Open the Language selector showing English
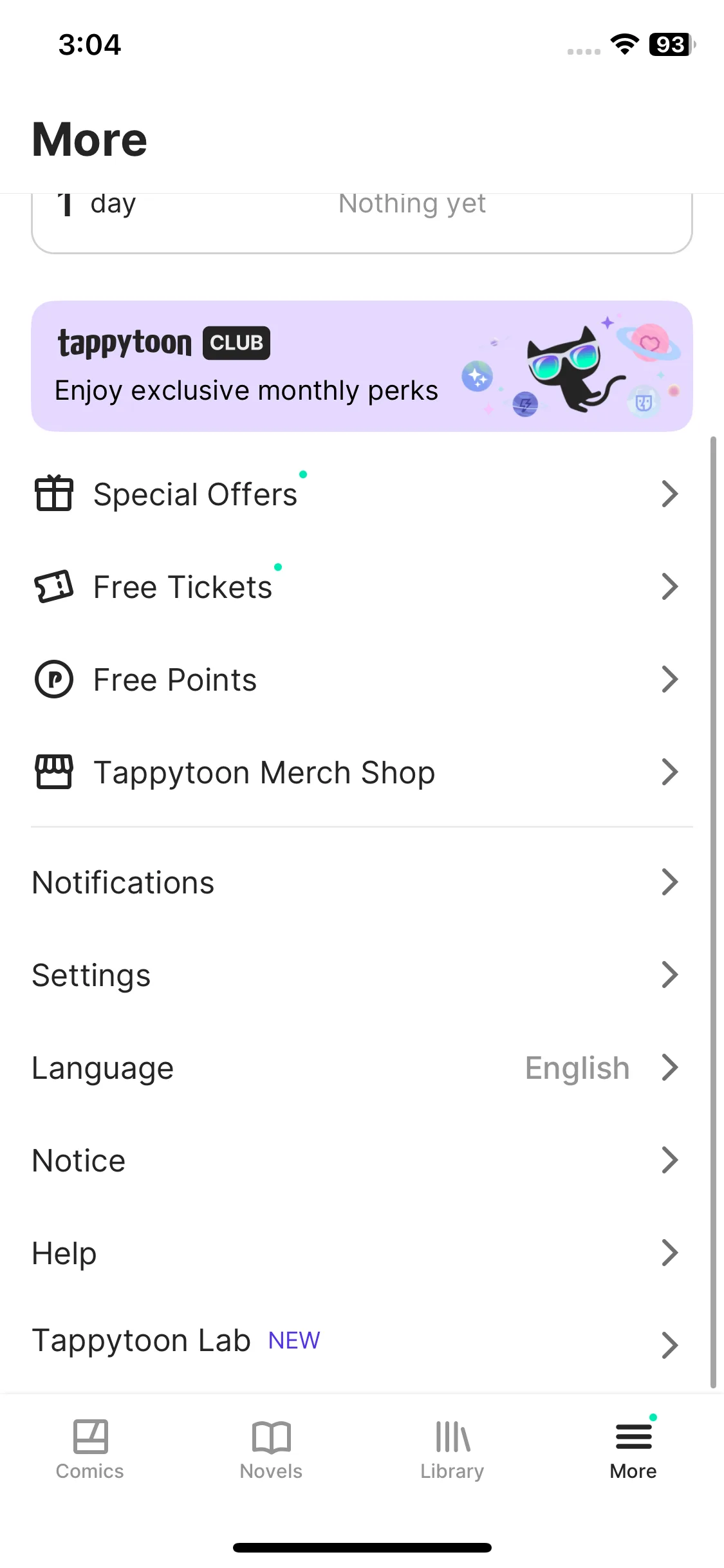Image resolution: width=724 pixels, height=1568 pixels. 362,1068
